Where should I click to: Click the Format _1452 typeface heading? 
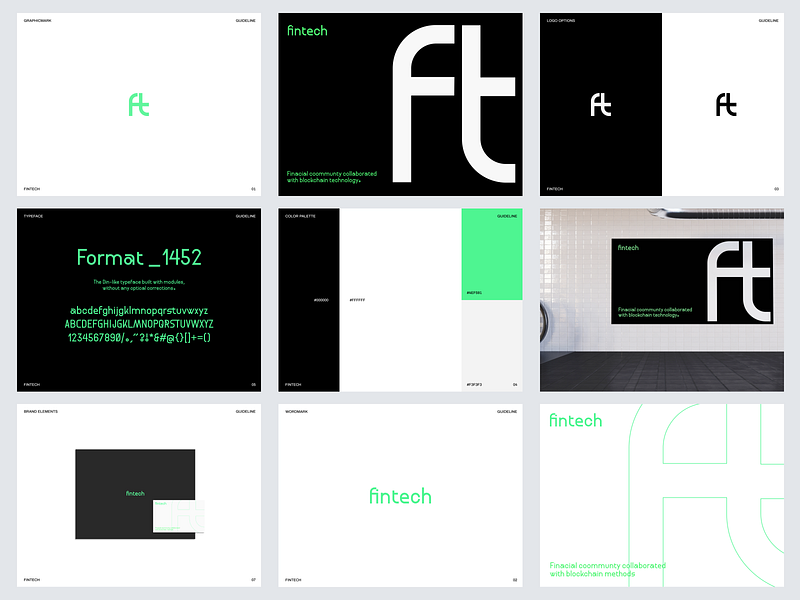pos(138,256)
